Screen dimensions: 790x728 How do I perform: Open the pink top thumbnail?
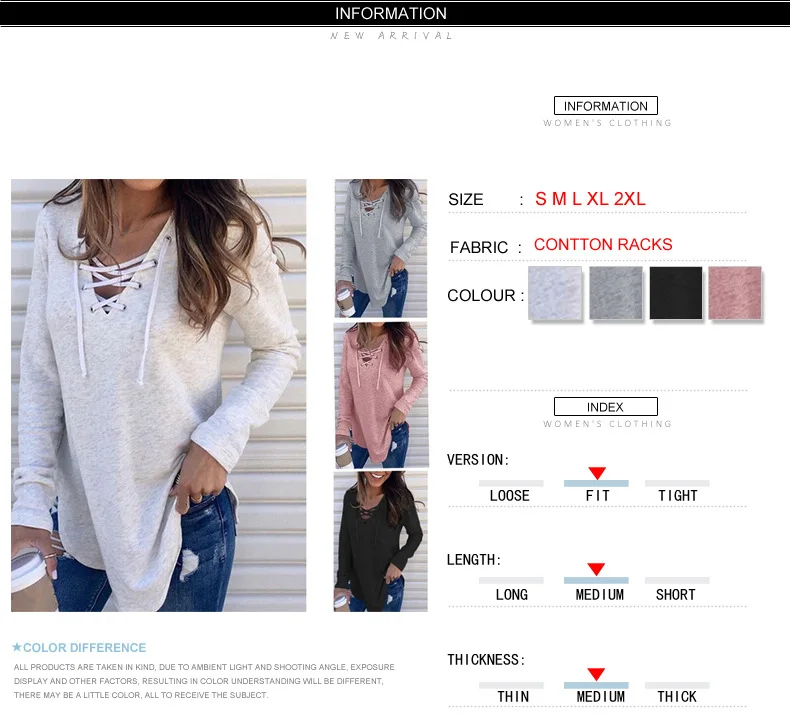click(381, 395)
